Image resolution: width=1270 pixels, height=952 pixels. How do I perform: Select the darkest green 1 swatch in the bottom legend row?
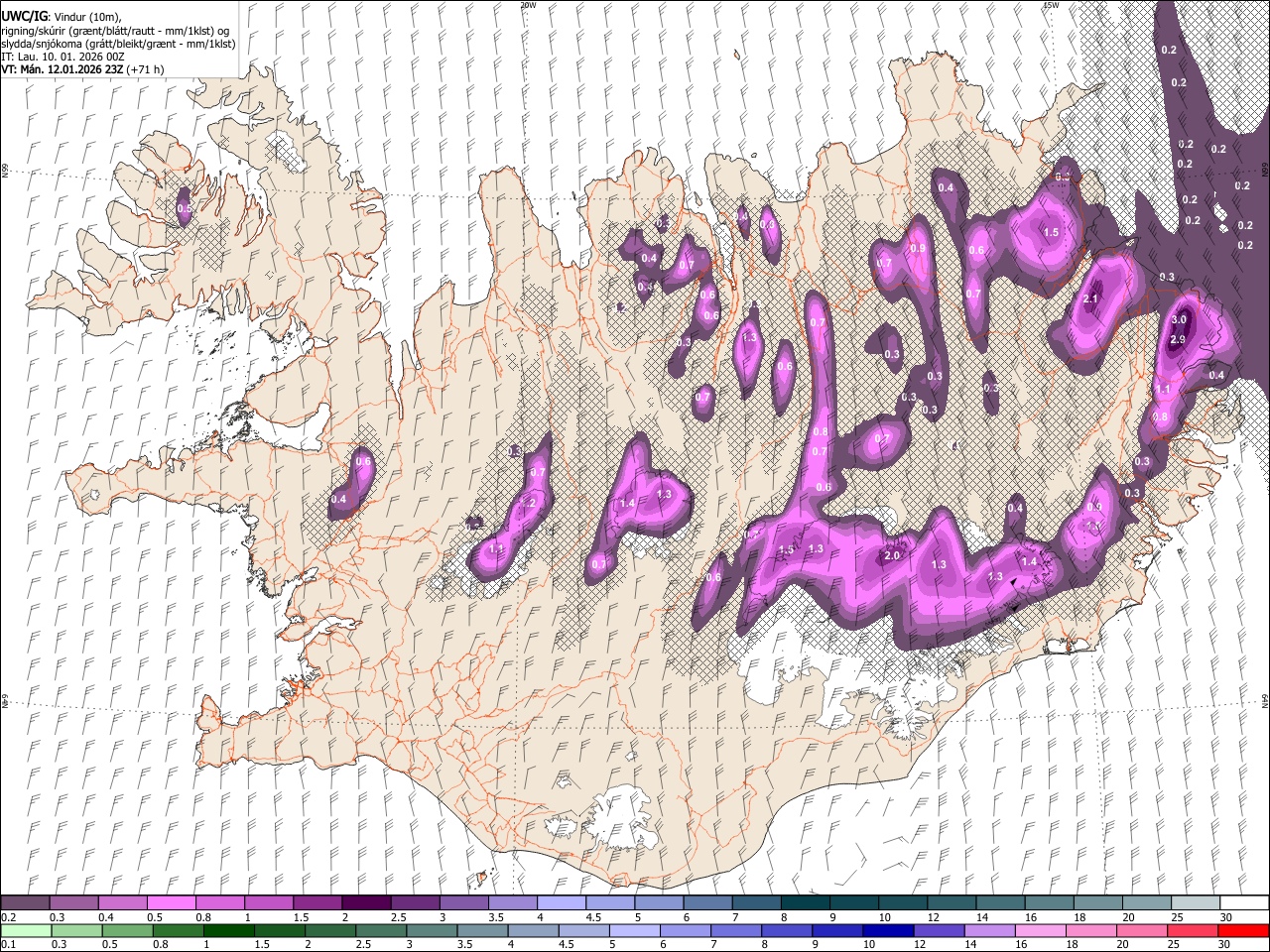(x=228, y=930)
